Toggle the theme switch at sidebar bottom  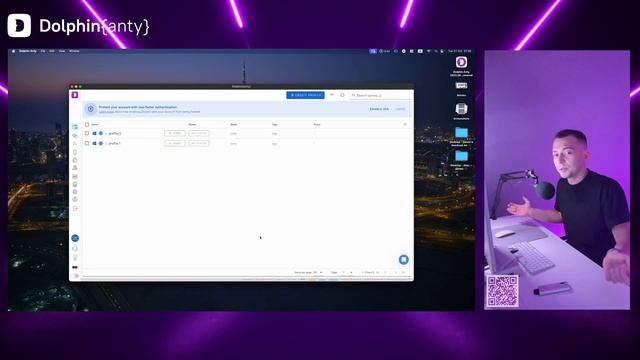(76, 276)
